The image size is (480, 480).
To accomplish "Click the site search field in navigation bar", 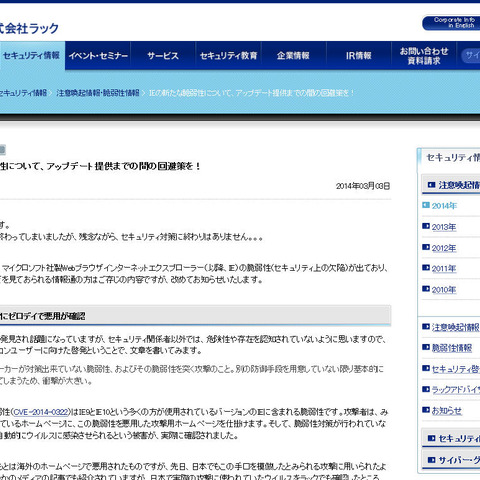I will (x=471, y=56).
